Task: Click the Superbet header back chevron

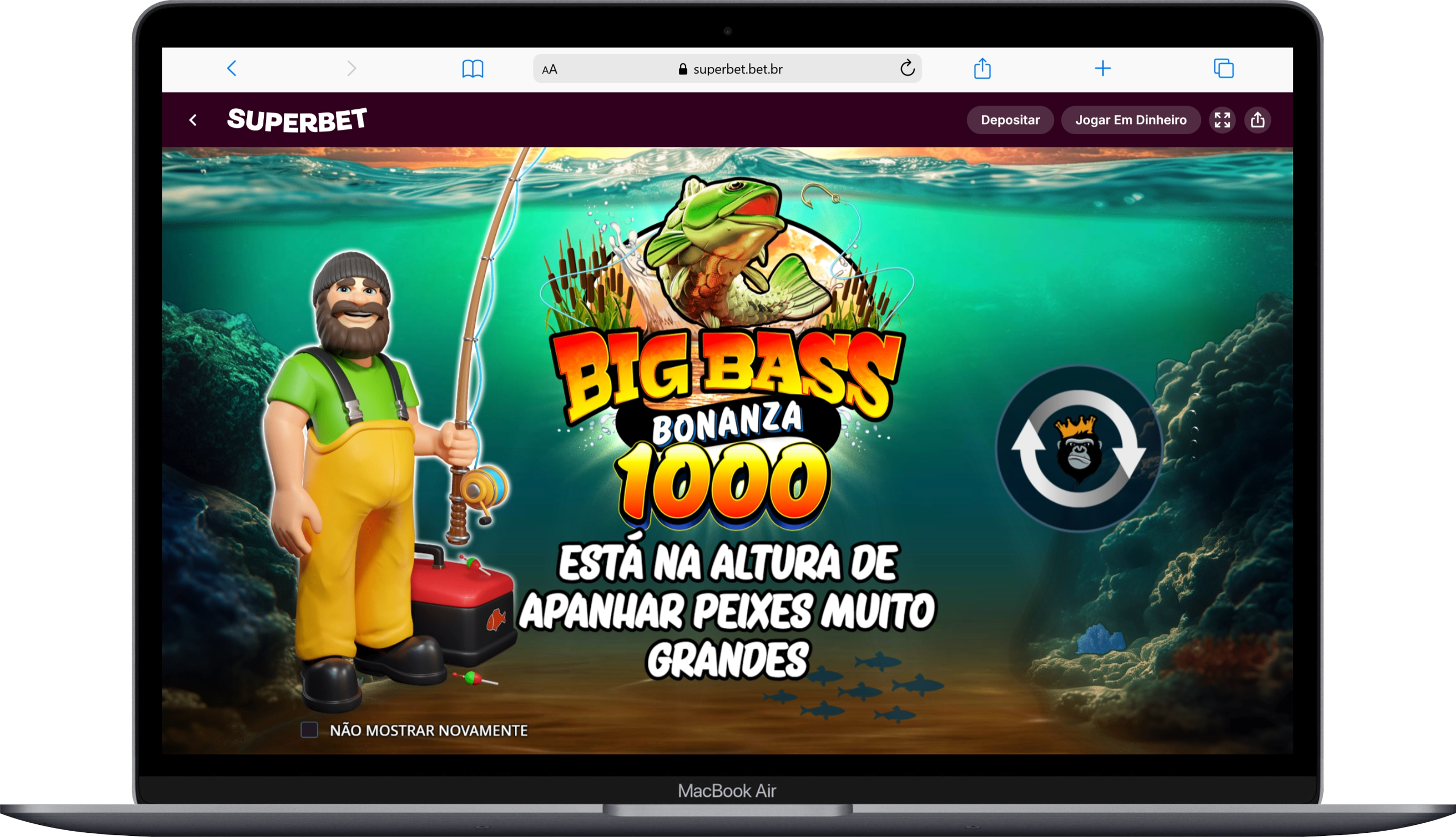Action: [x=194, y=120]
